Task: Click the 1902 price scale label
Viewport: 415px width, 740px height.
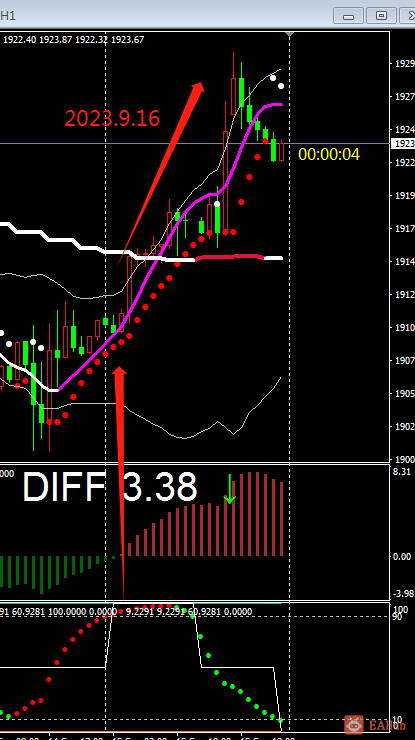Action: [405, 427]
